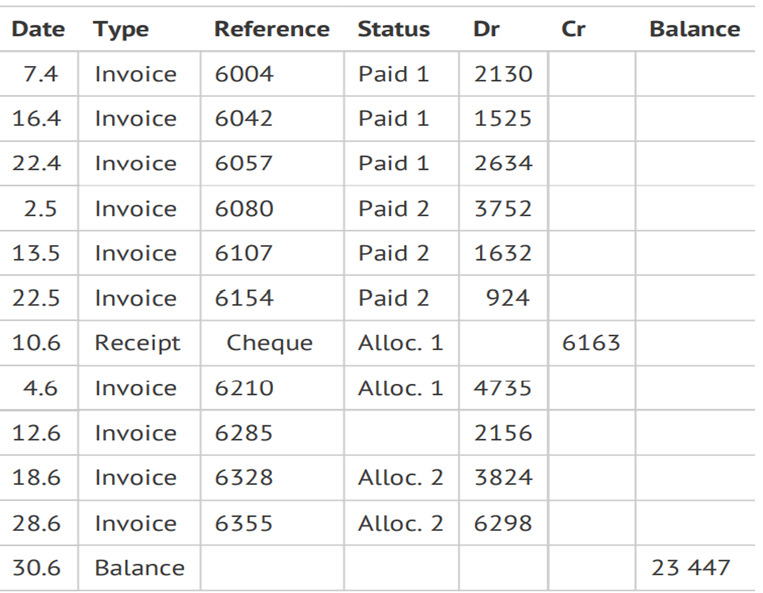Select invoice reference 6004

coord(244,74)
